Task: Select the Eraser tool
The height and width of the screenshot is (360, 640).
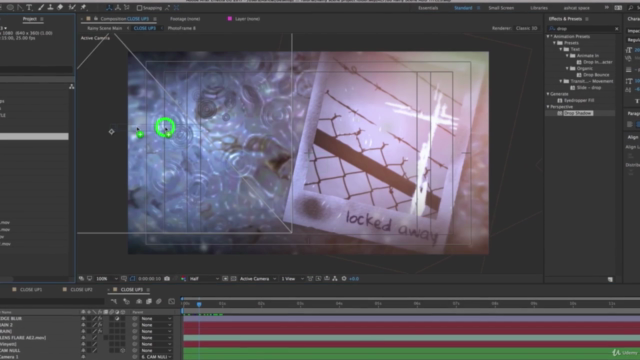Action: [60, 7]
